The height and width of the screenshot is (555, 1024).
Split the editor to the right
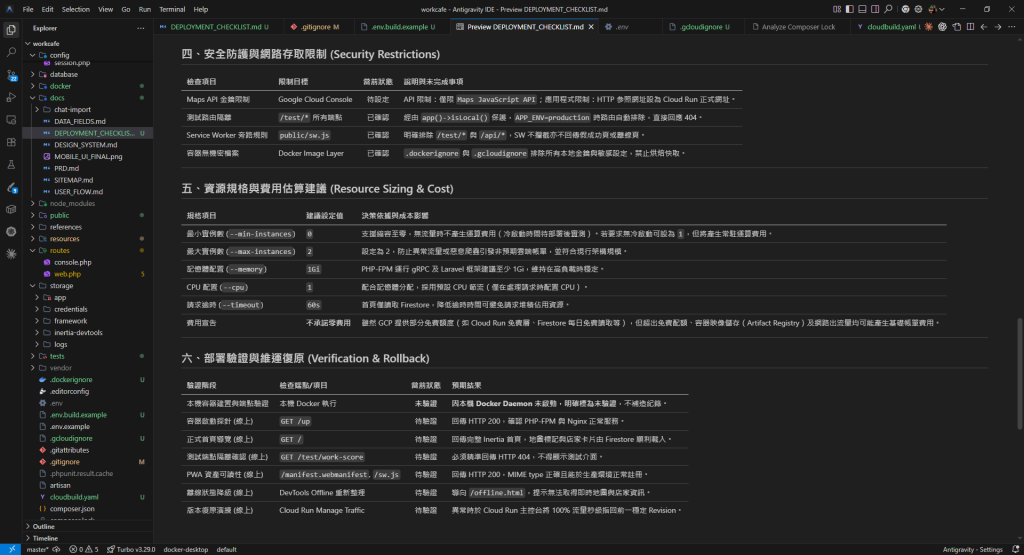click(x=970, y=27)
